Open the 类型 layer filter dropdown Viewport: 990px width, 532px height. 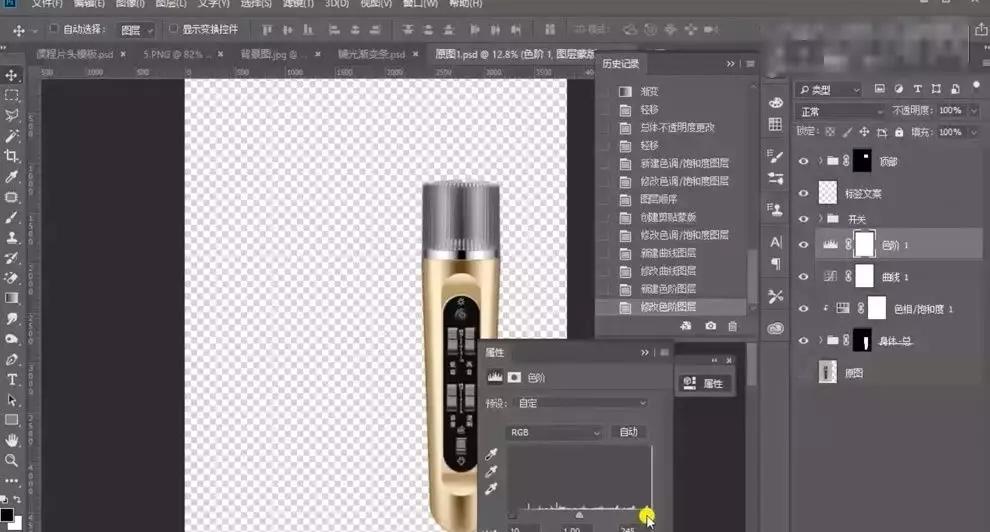(828, 90)
